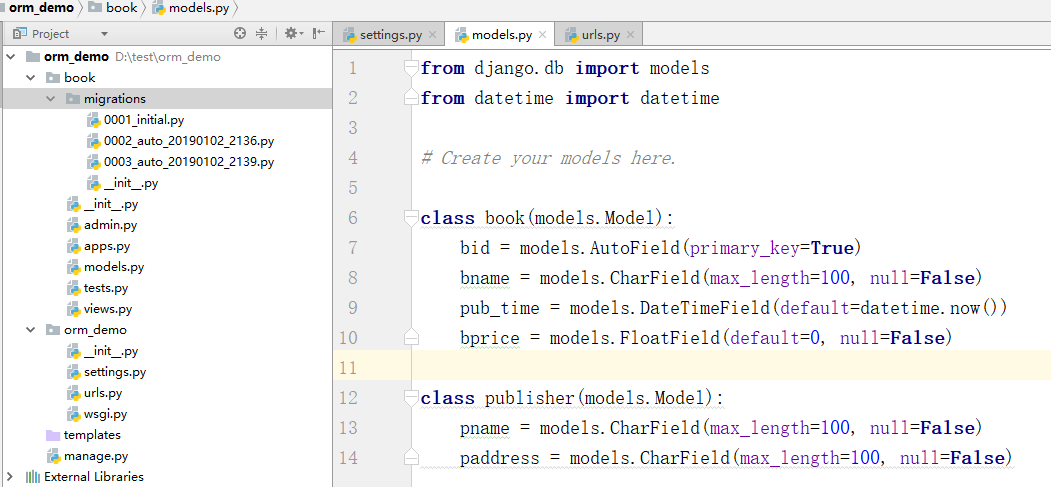Select settings.py in the project tree

pyautogui.click(x=115, y=372)
